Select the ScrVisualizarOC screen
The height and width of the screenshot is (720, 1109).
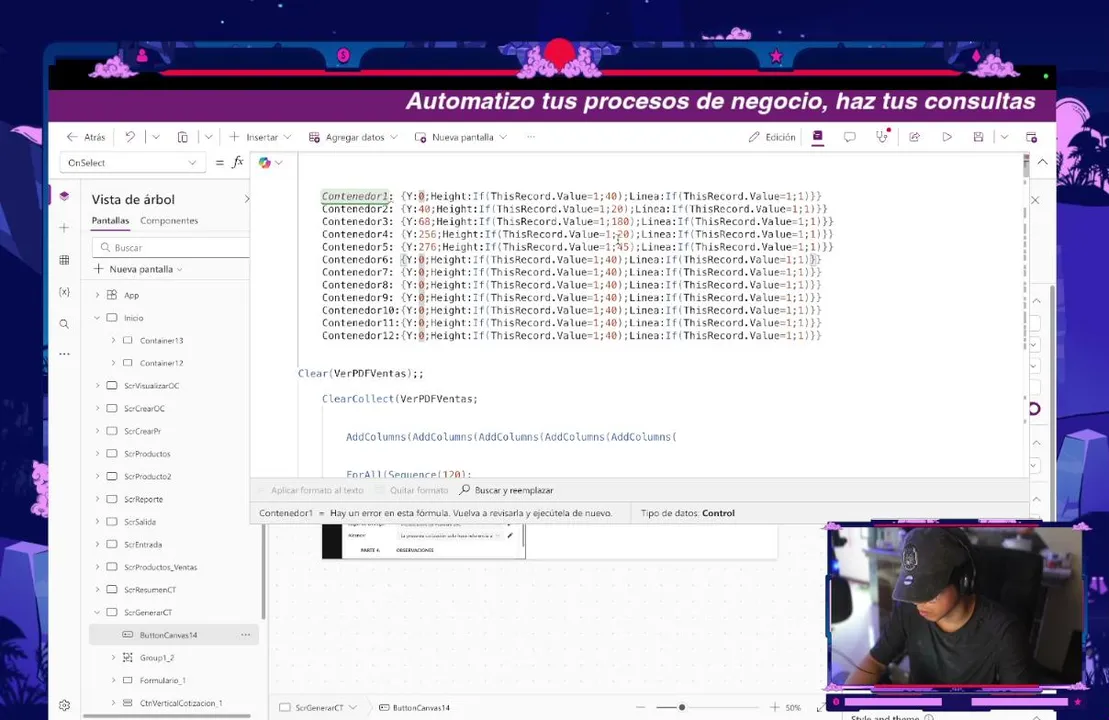tap(151, 386)
